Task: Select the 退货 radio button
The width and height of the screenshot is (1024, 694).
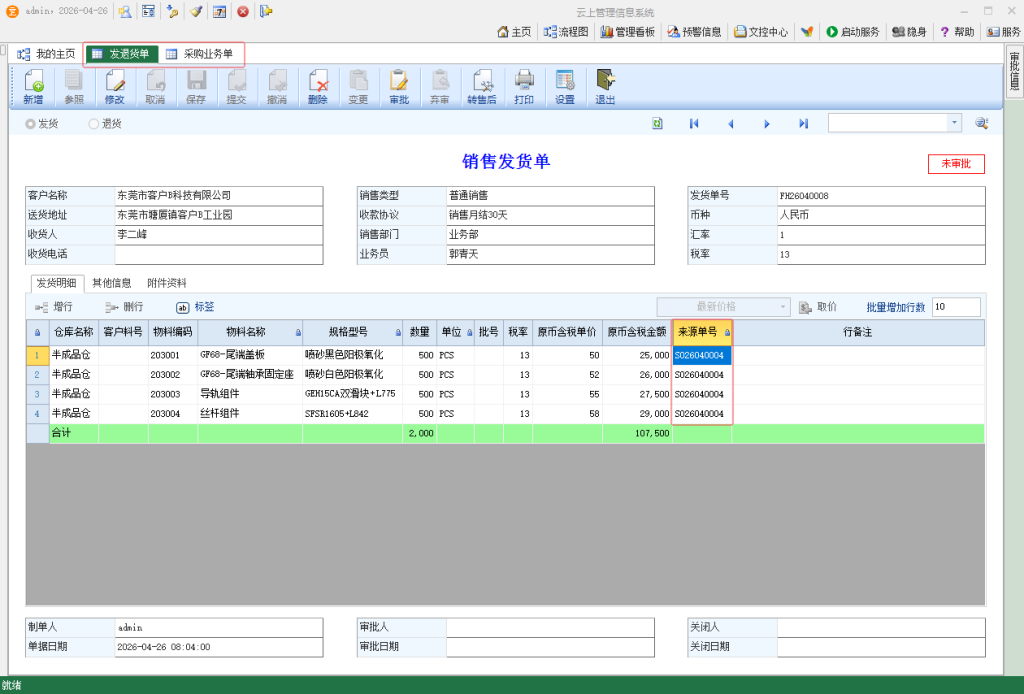Action: pos(94,124)
